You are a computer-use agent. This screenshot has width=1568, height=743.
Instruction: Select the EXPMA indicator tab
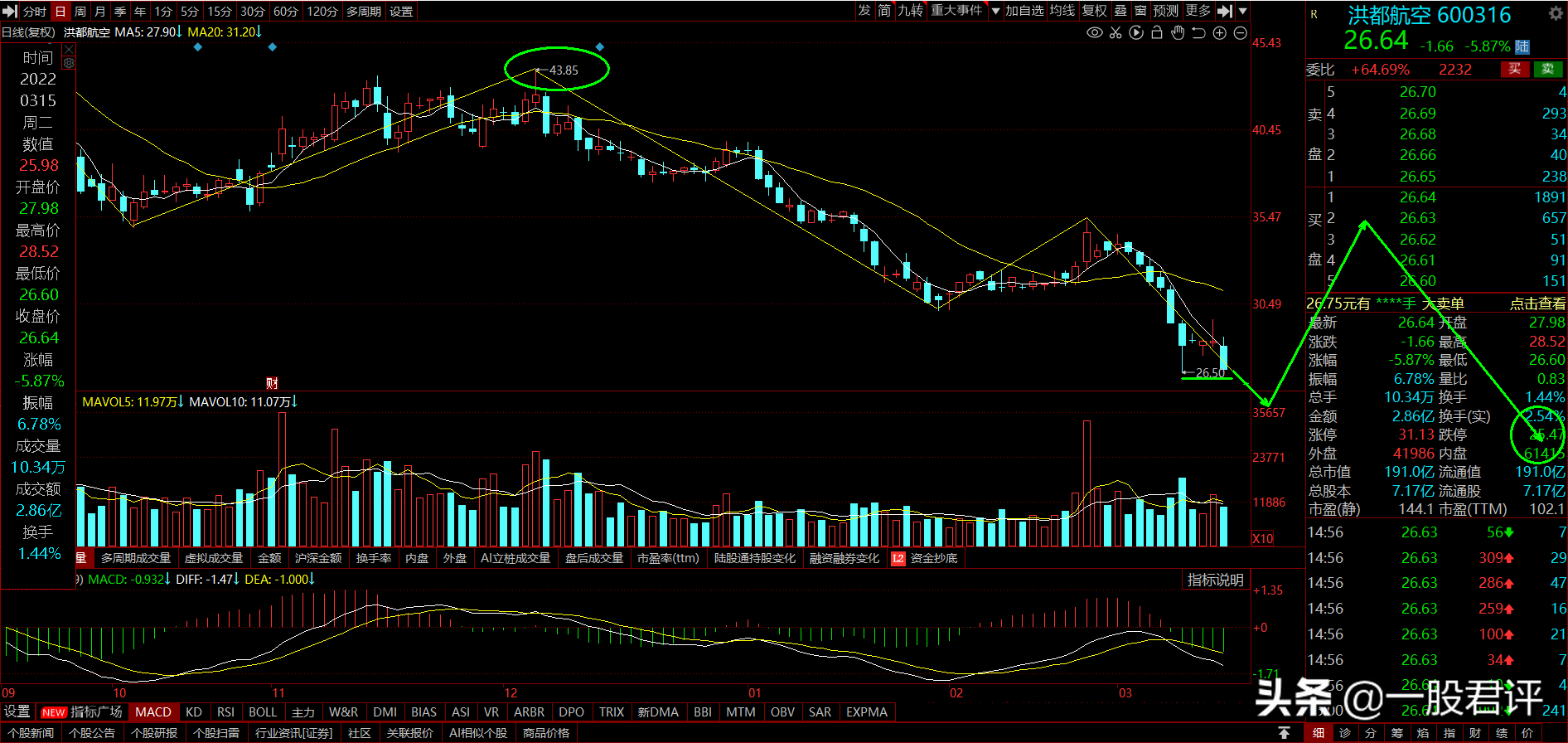click(867, 712)
